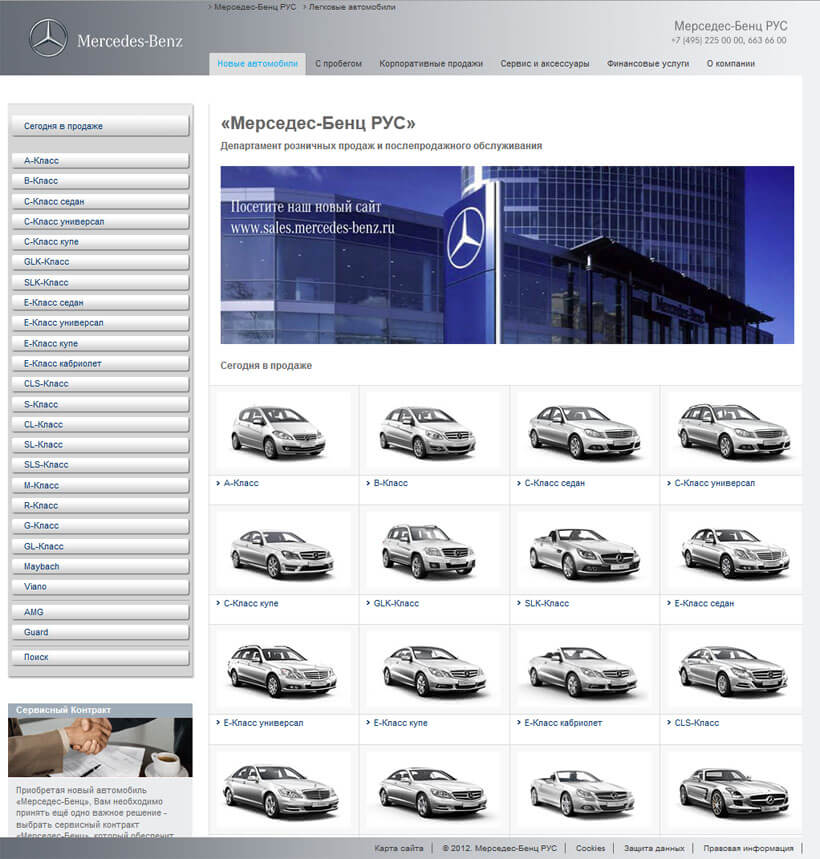The height and width of the screenshot is (859, 820).
Task: Open the B-Класс link under photo
Action: (391, 483)
